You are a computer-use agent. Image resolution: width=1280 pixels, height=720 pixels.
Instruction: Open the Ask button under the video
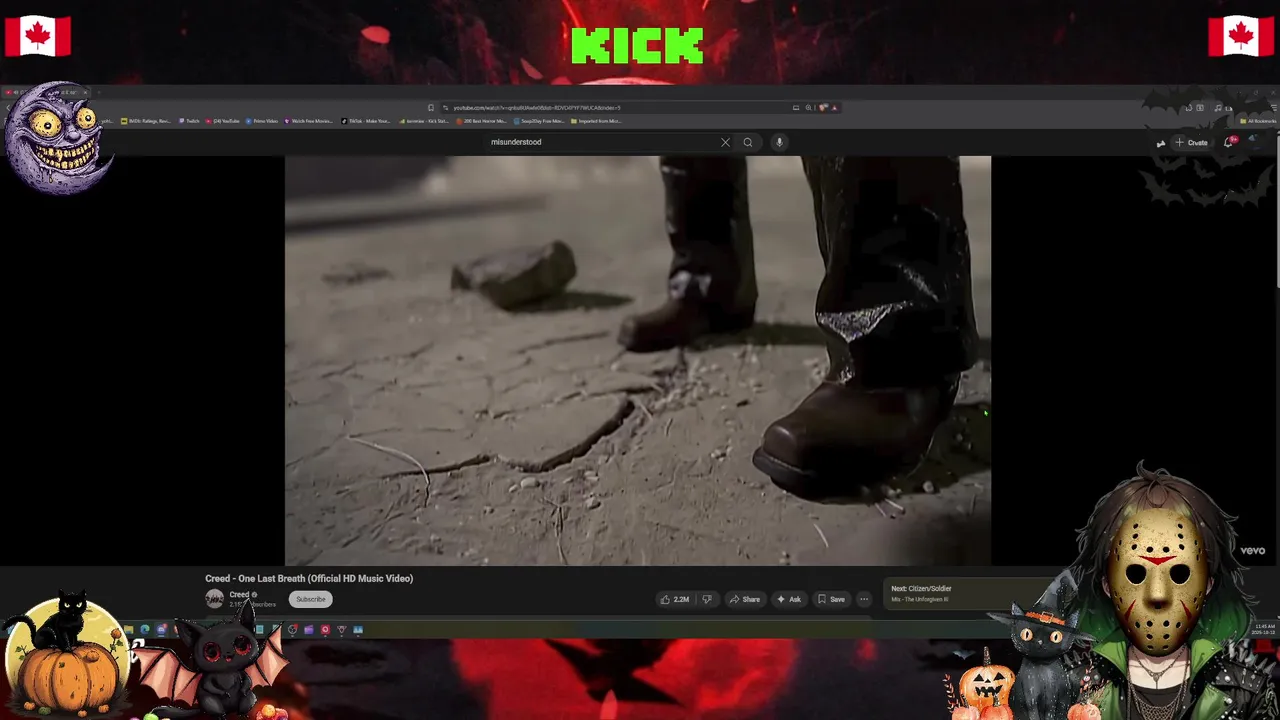(x=789, y=599)
